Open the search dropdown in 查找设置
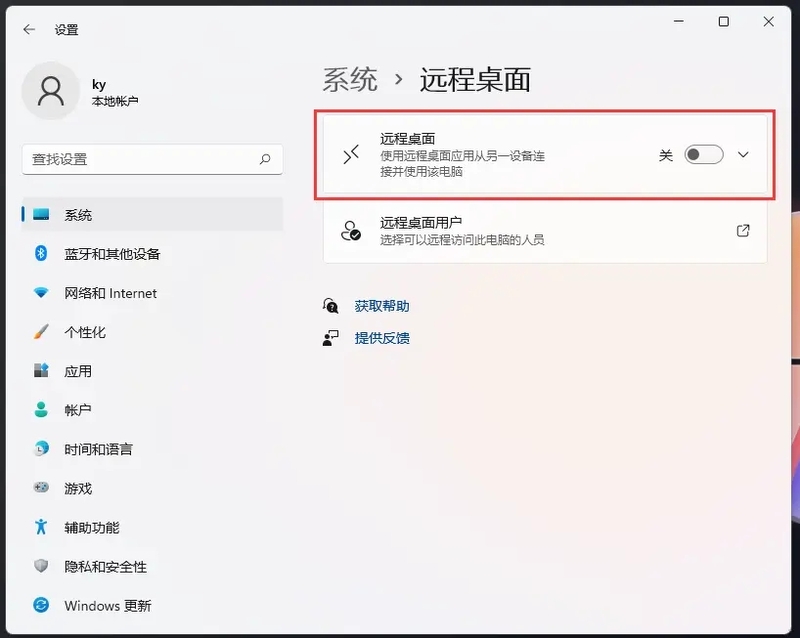The height and width of the screenshot is (638, 800). tap(264, 160)
